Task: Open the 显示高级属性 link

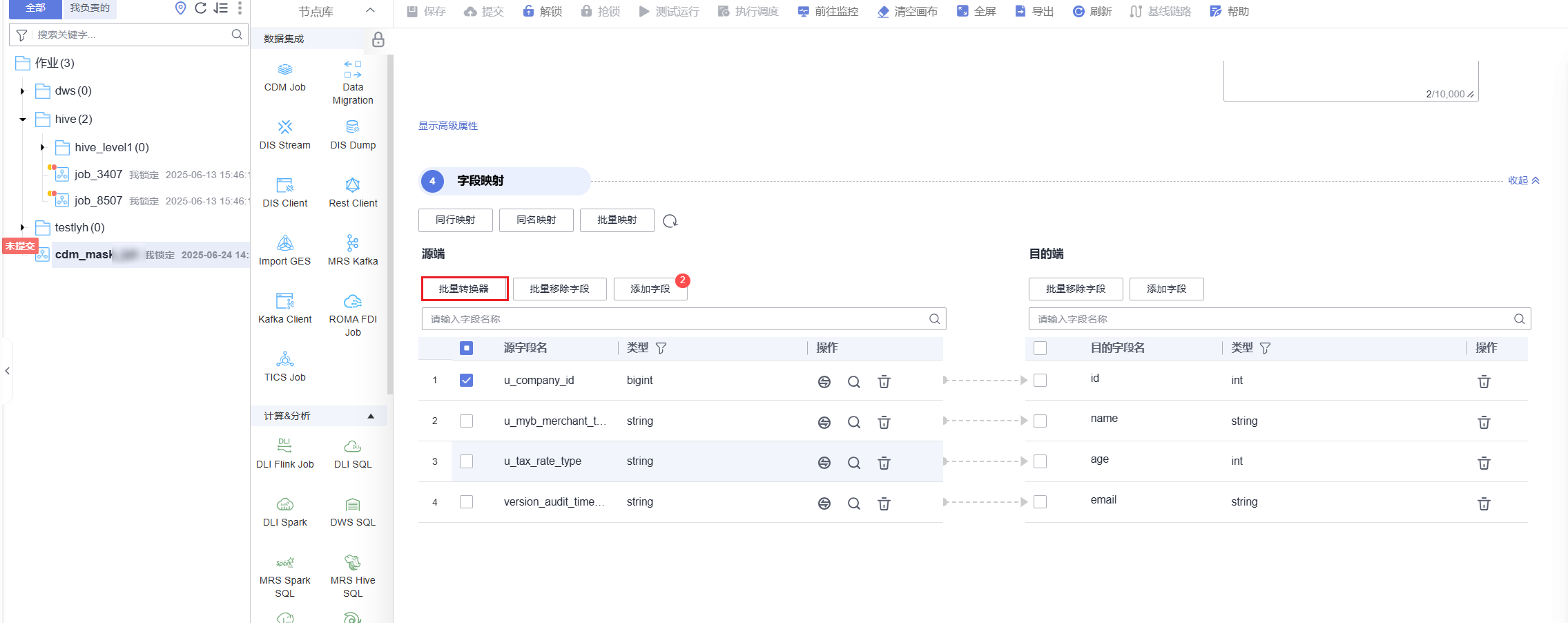Action: click(x=447, y=126)
